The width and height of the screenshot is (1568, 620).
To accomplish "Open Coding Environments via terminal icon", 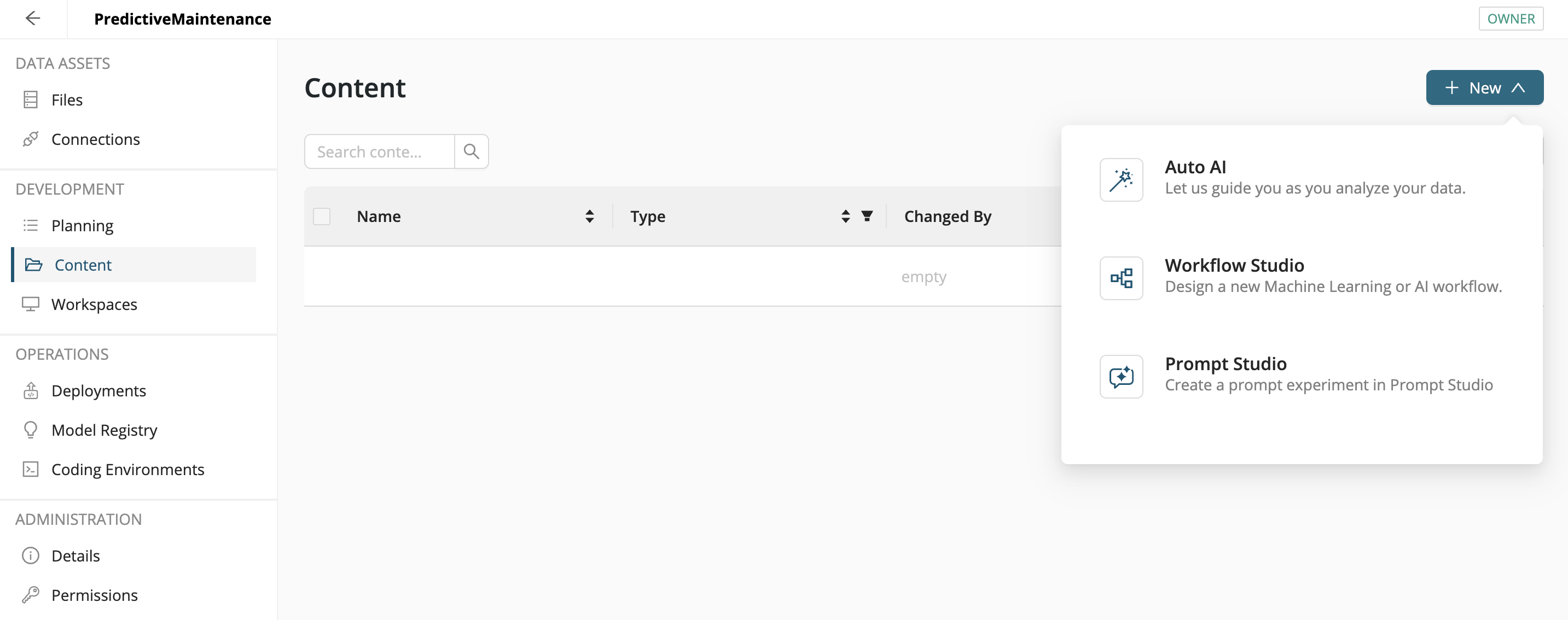I will pyautogui.click(x=31, y=469).
